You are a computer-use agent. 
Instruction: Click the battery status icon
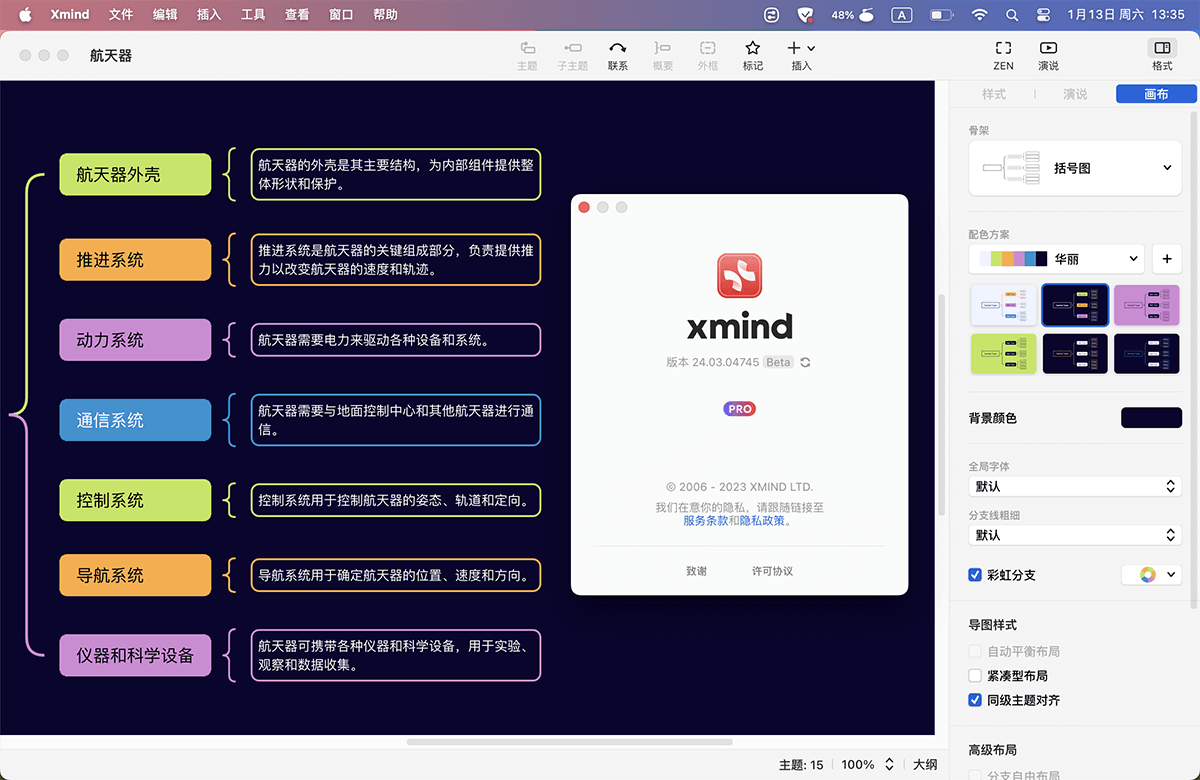point(942,15)
